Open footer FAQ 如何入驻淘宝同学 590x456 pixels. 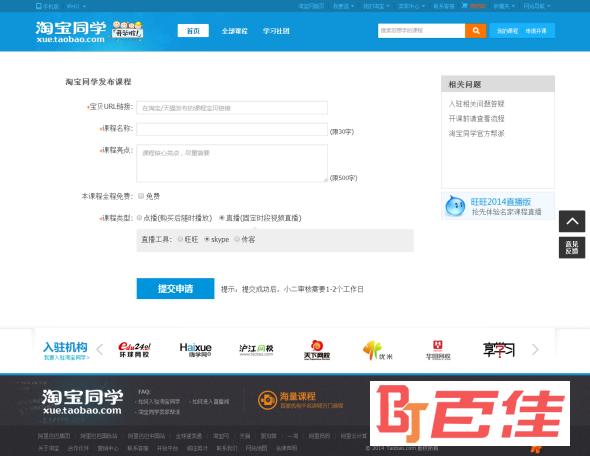[158, 402]
